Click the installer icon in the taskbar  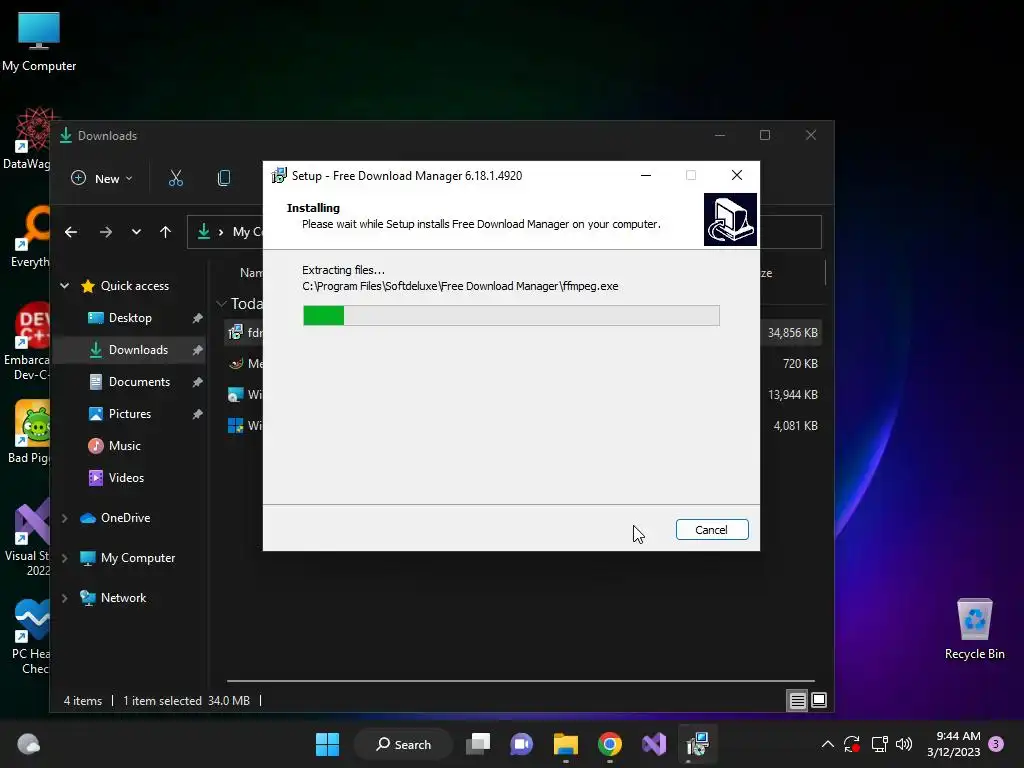click(x=697, y=744)
